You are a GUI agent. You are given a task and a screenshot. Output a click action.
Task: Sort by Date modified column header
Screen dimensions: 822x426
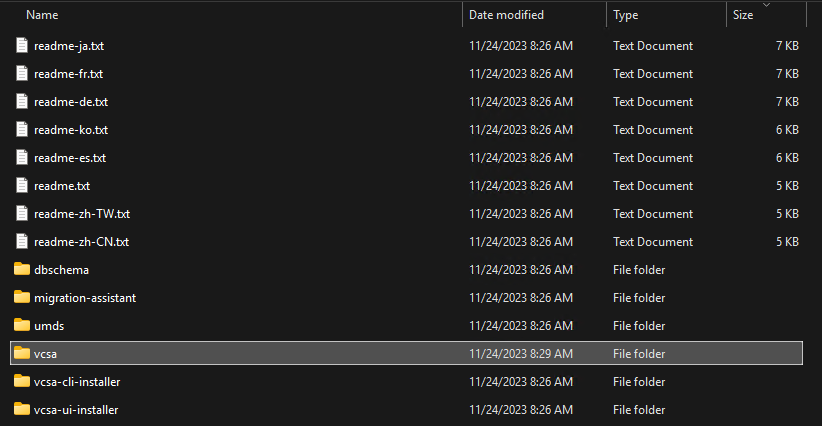click(x=506, y=15)
